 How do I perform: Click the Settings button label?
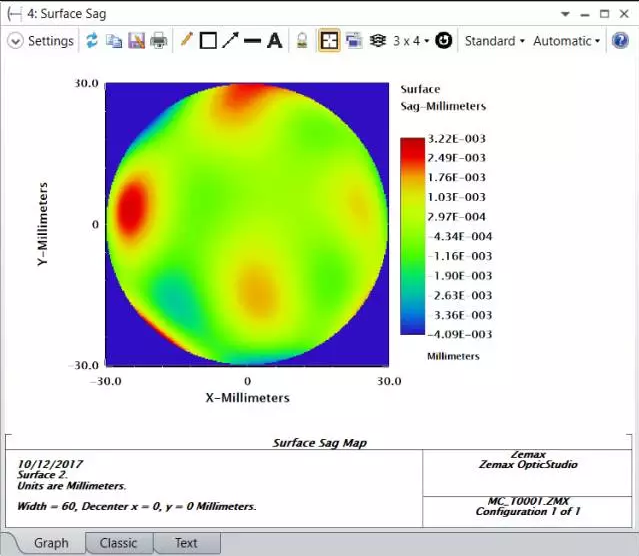50,41
